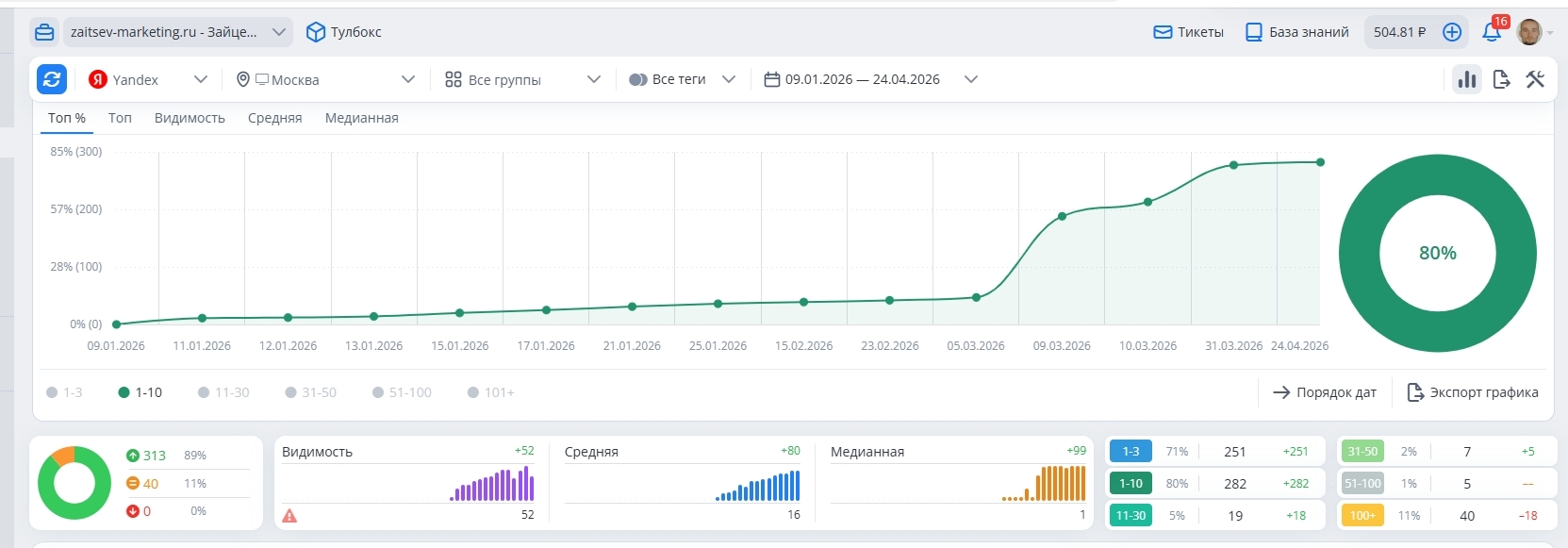Toggle the 51-100 legend series
Screen dimensions: 1568x548
point(402,392)
